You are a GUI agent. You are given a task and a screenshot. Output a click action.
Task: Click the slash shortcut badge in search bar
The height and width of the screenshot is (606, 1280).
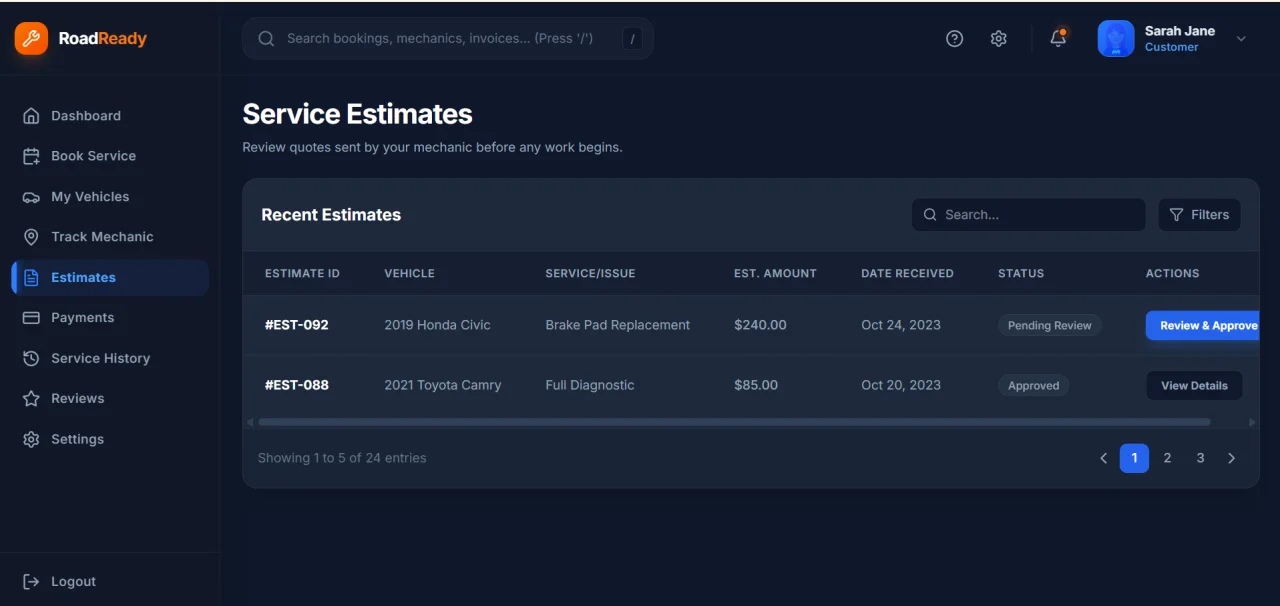(x=632, y=39)
